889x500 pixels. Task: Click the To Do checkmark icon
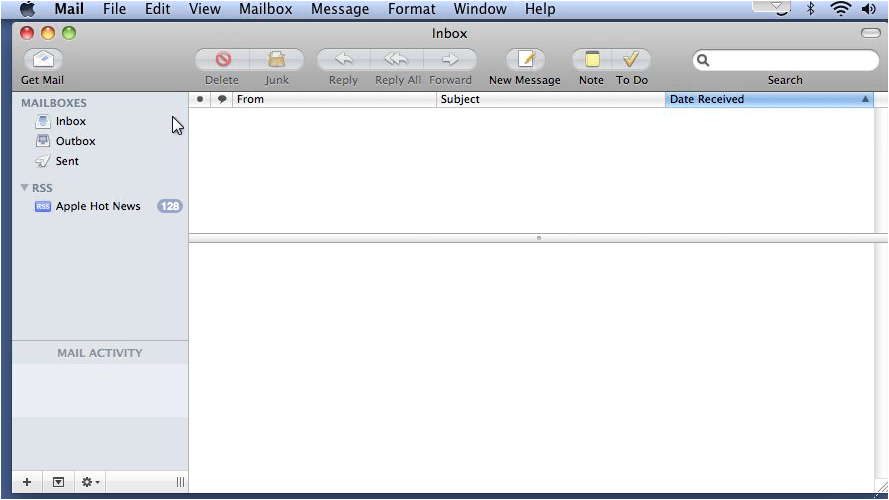pyautogui.click(x=631, y=59)
